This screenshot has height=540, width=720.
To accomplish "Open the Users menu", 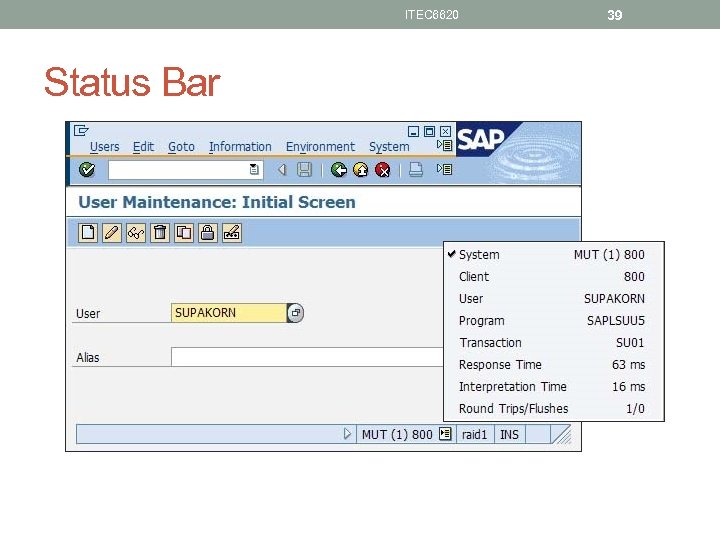I will 105,147.
